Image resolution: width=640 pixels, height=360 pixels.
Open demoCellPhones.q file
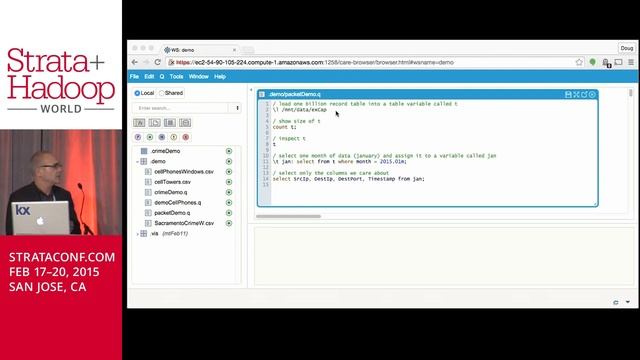178,202
